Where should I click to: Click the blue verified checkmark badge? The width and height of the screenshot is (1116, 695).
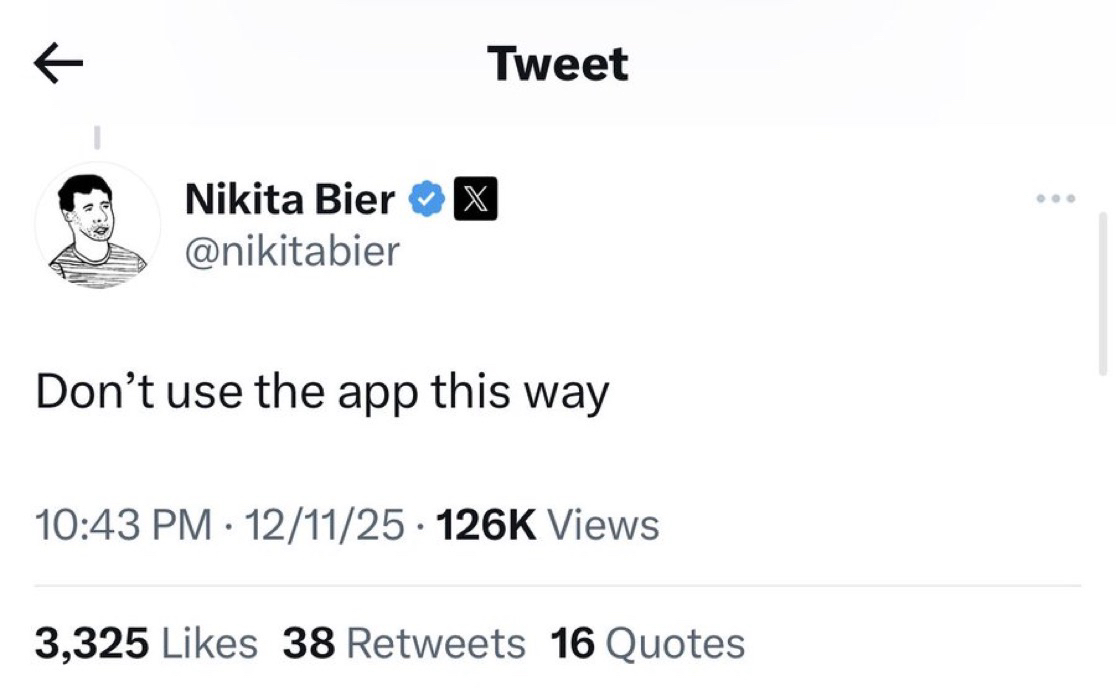point(427,201)
